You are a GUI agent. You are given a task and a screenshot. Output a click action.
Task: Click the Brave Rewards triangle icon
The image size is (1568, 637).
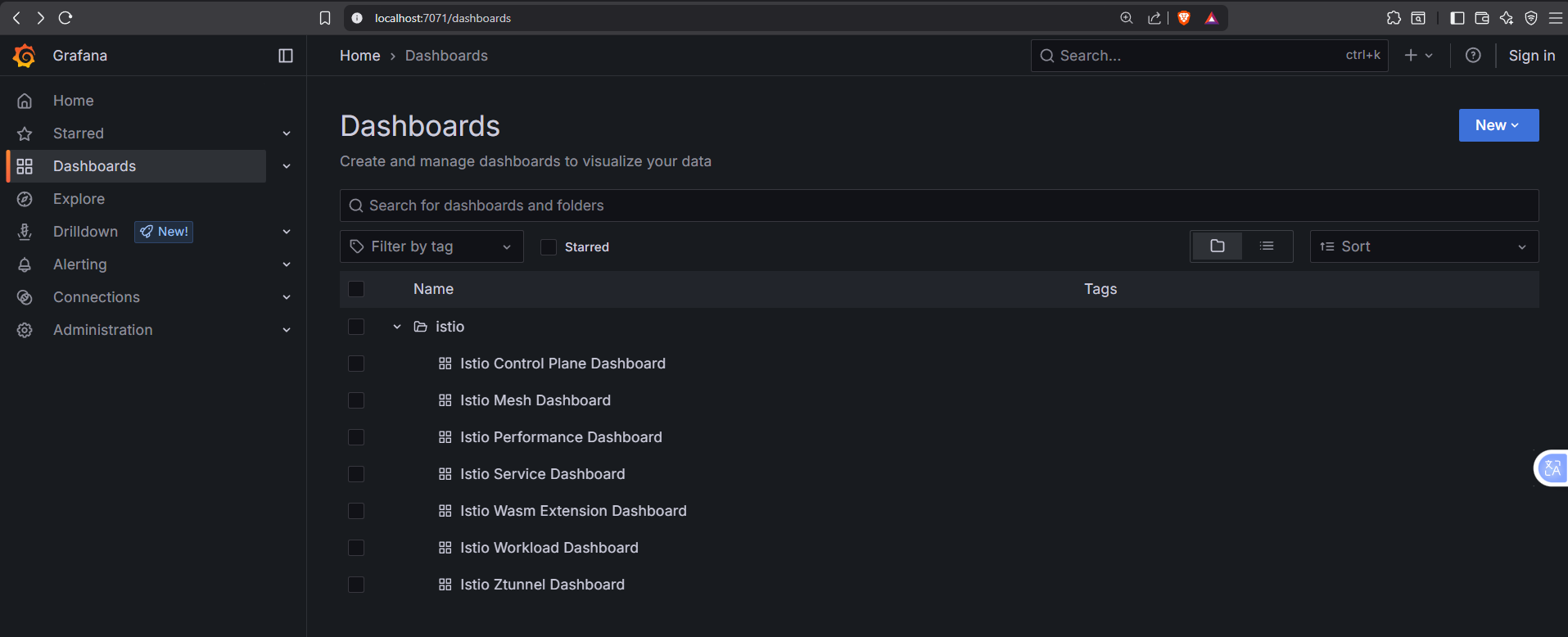pos(1212,18)
